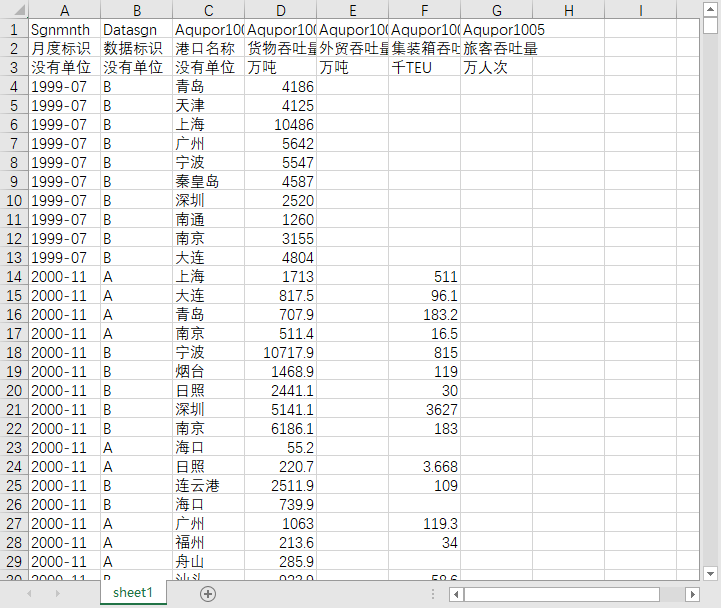Go to previous sheet navigation arrow

29,594
